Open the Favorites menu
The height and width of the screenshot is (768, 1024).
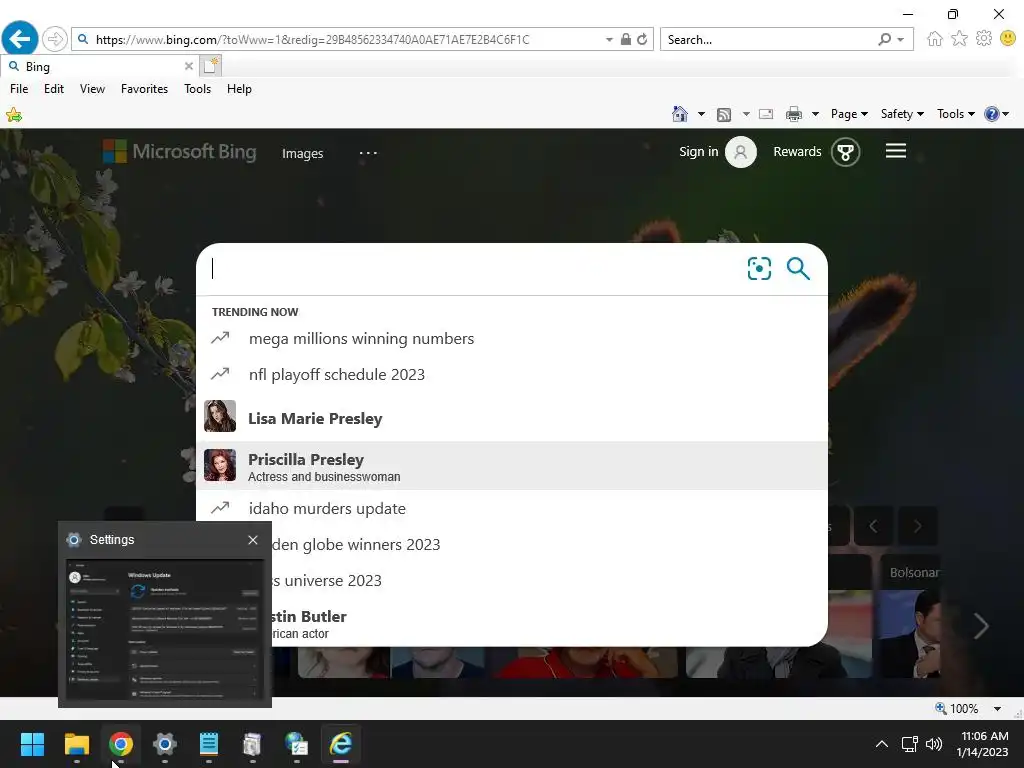144,89
